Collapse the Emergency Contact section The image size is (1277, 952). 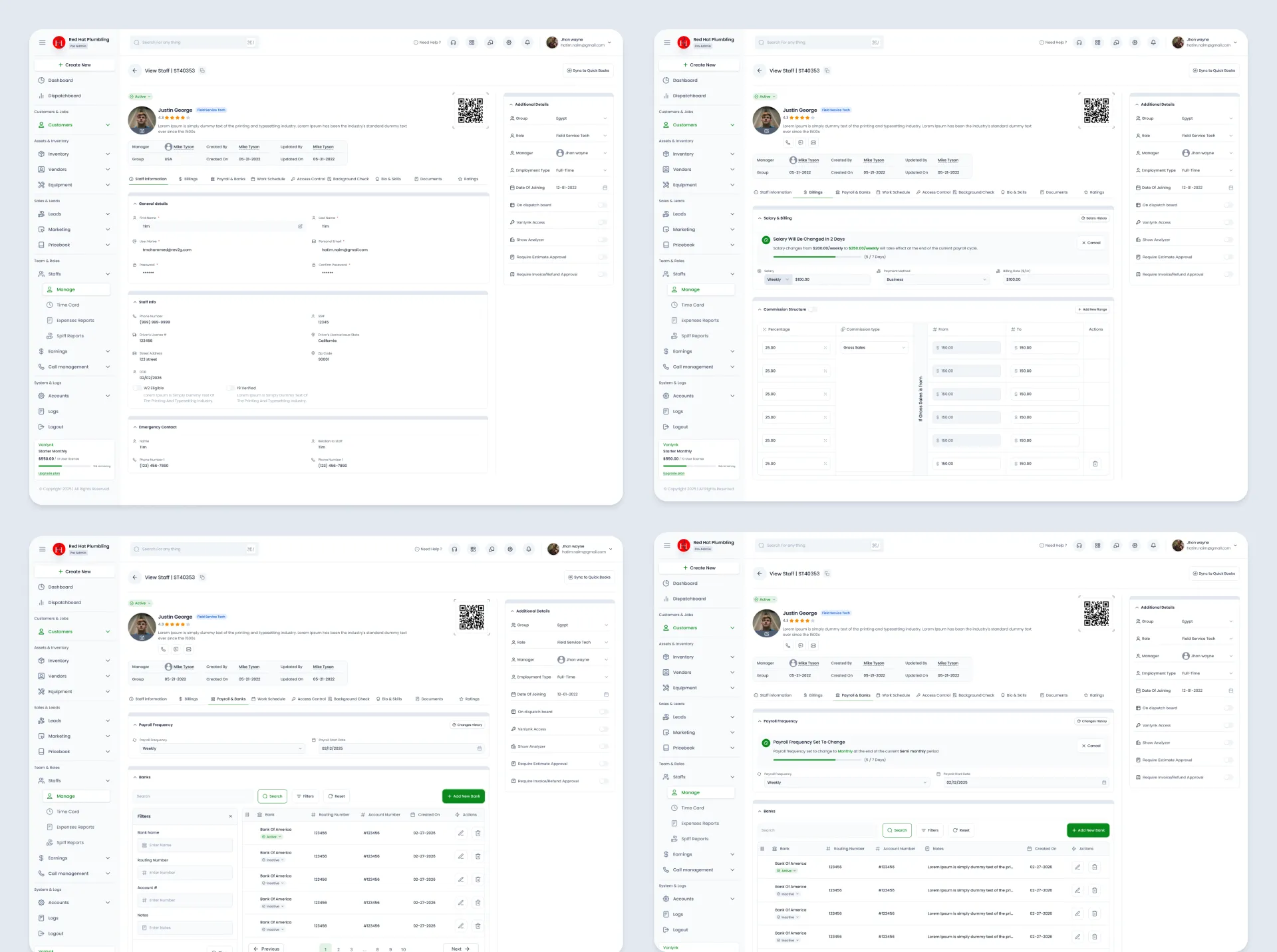click(135, 427)
